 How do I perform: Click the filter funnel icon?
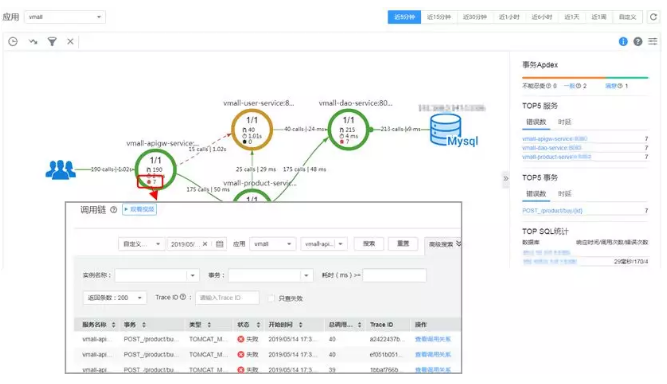pyautogui.click(x=52, y=41)
